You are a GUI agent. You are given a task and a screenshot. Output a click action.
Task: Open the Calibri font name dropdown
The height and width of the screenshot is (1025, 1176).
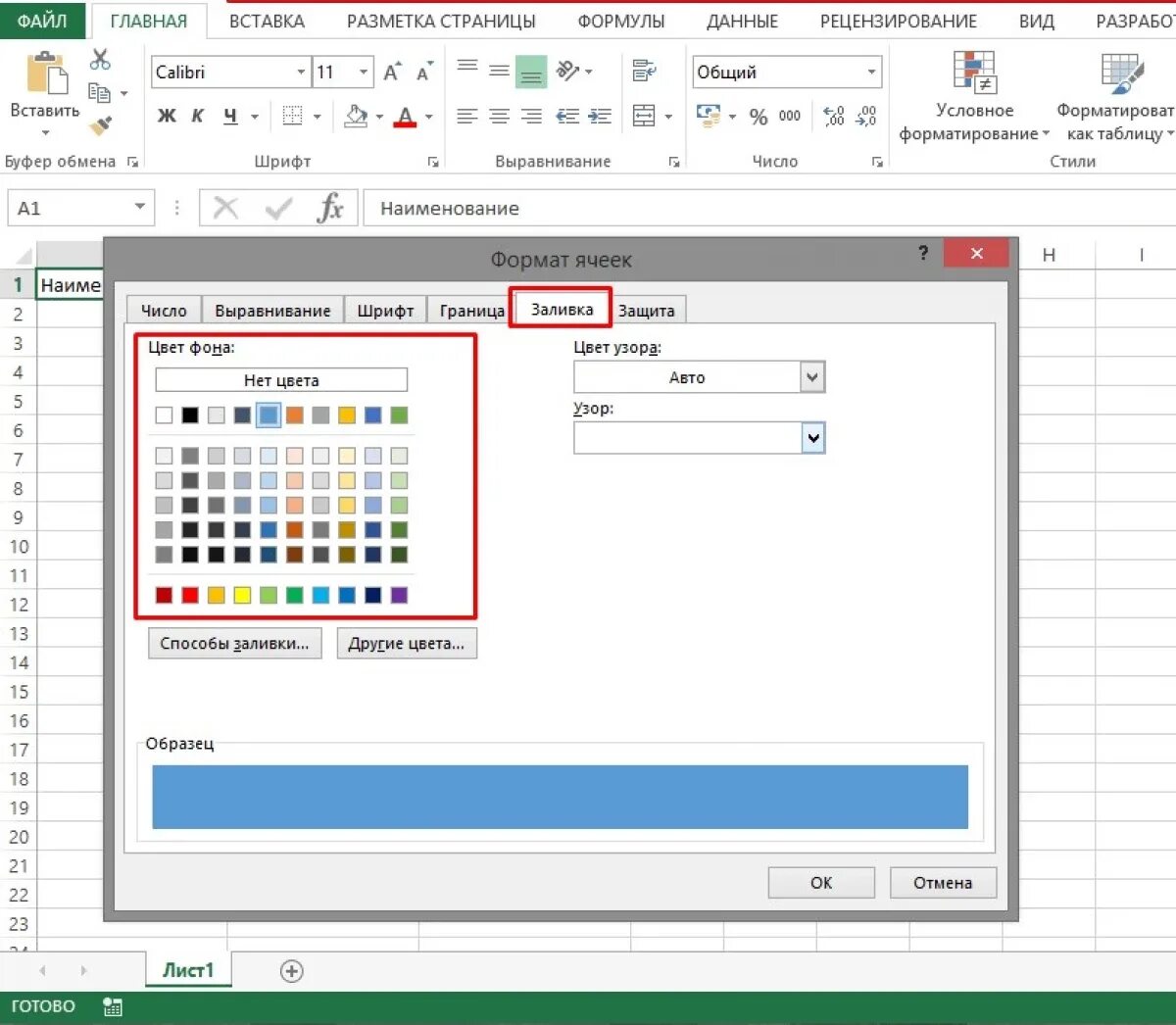(x=301, y=73)
